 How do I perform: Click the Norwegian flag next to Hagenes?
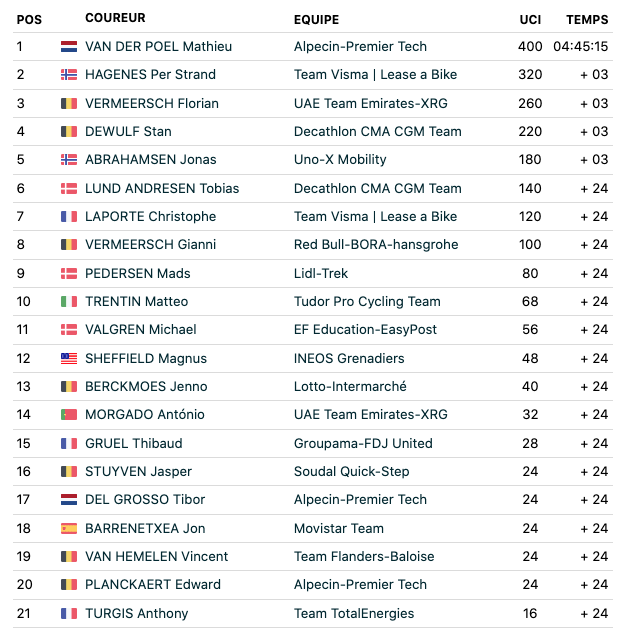click(x=69, y=75)
